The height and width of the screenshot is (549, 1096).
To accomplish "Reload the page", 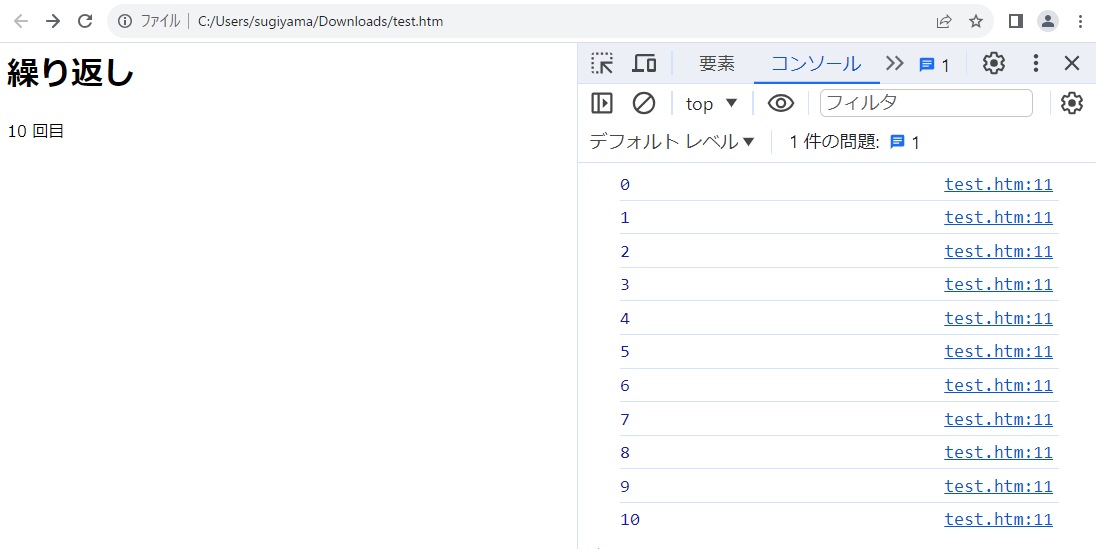I will [85, 21].
